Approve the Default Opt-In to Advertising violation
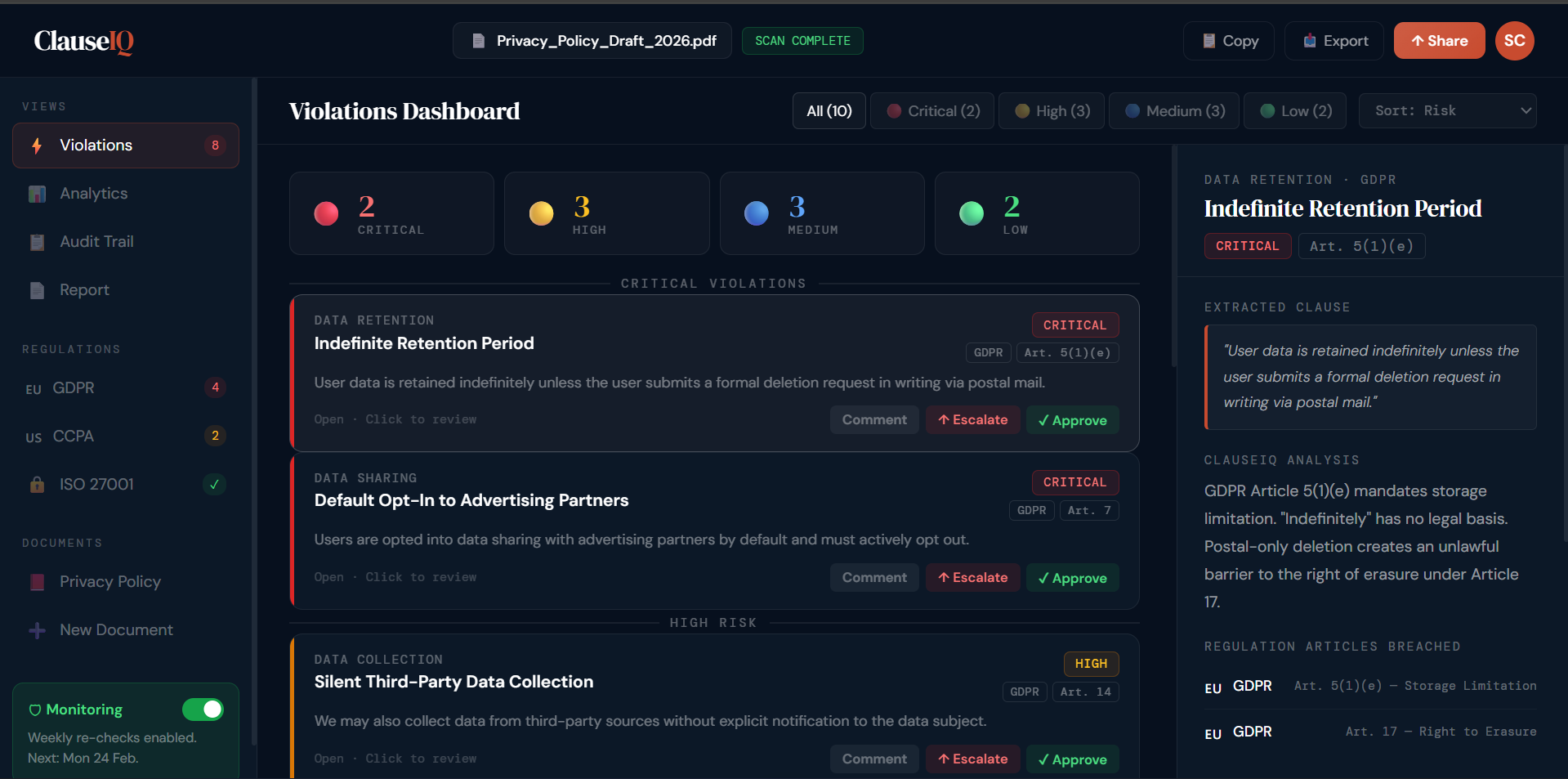1568x779 pixels. coord(1072,578)
